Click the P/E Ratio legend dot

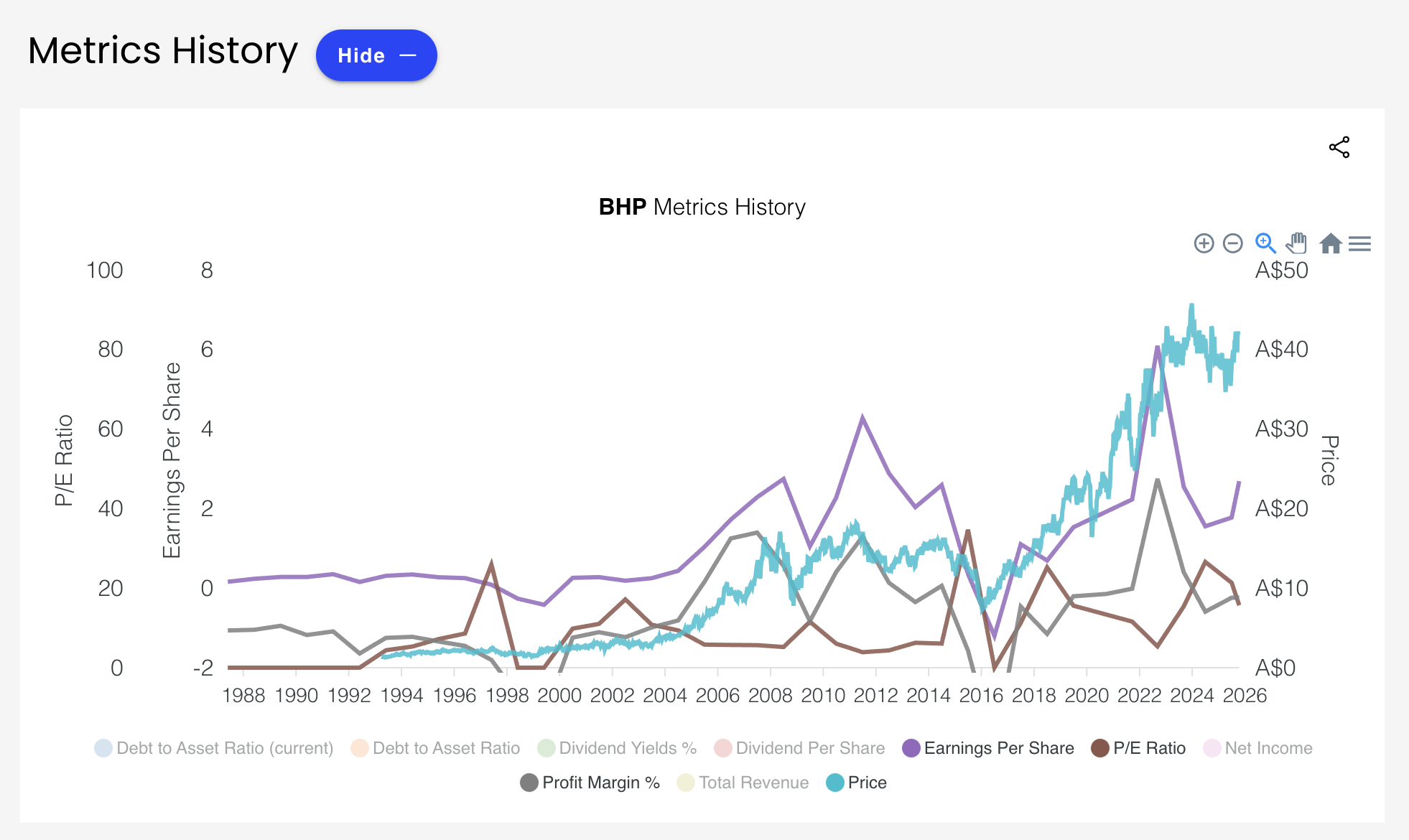(1099, 748)
